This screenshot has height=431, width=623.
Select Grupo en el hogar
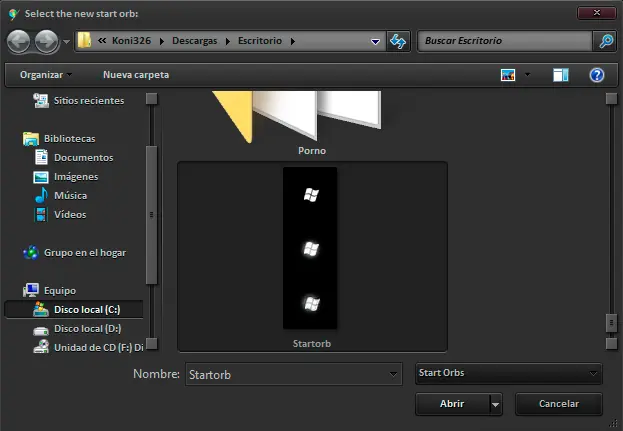[x=75, y=253]
